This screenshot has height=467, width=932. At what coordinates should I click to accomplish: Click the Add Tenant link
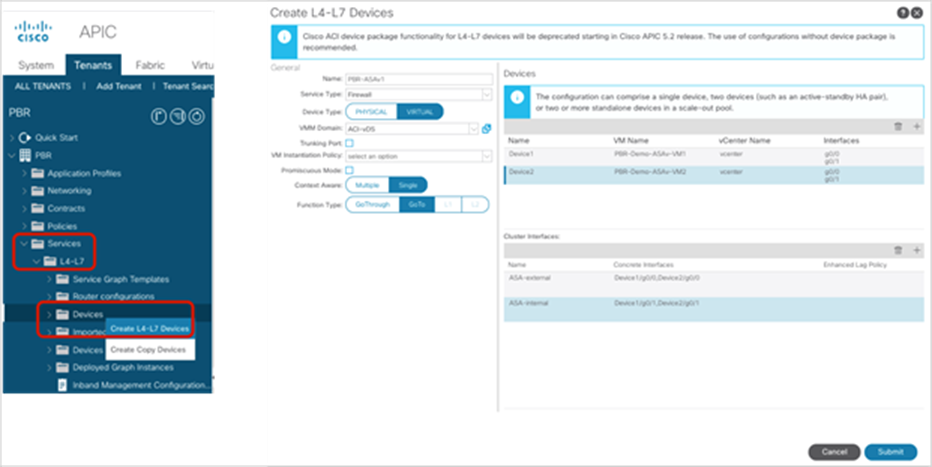pyautogui.click(x=119, y=86)
